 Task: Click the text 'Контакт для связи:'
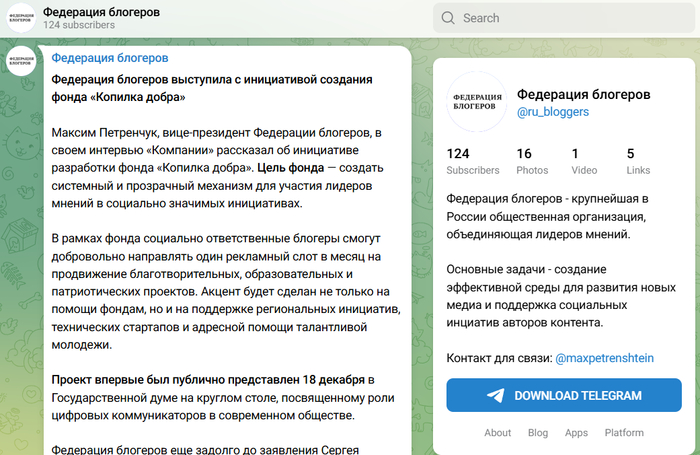point(500,358)
